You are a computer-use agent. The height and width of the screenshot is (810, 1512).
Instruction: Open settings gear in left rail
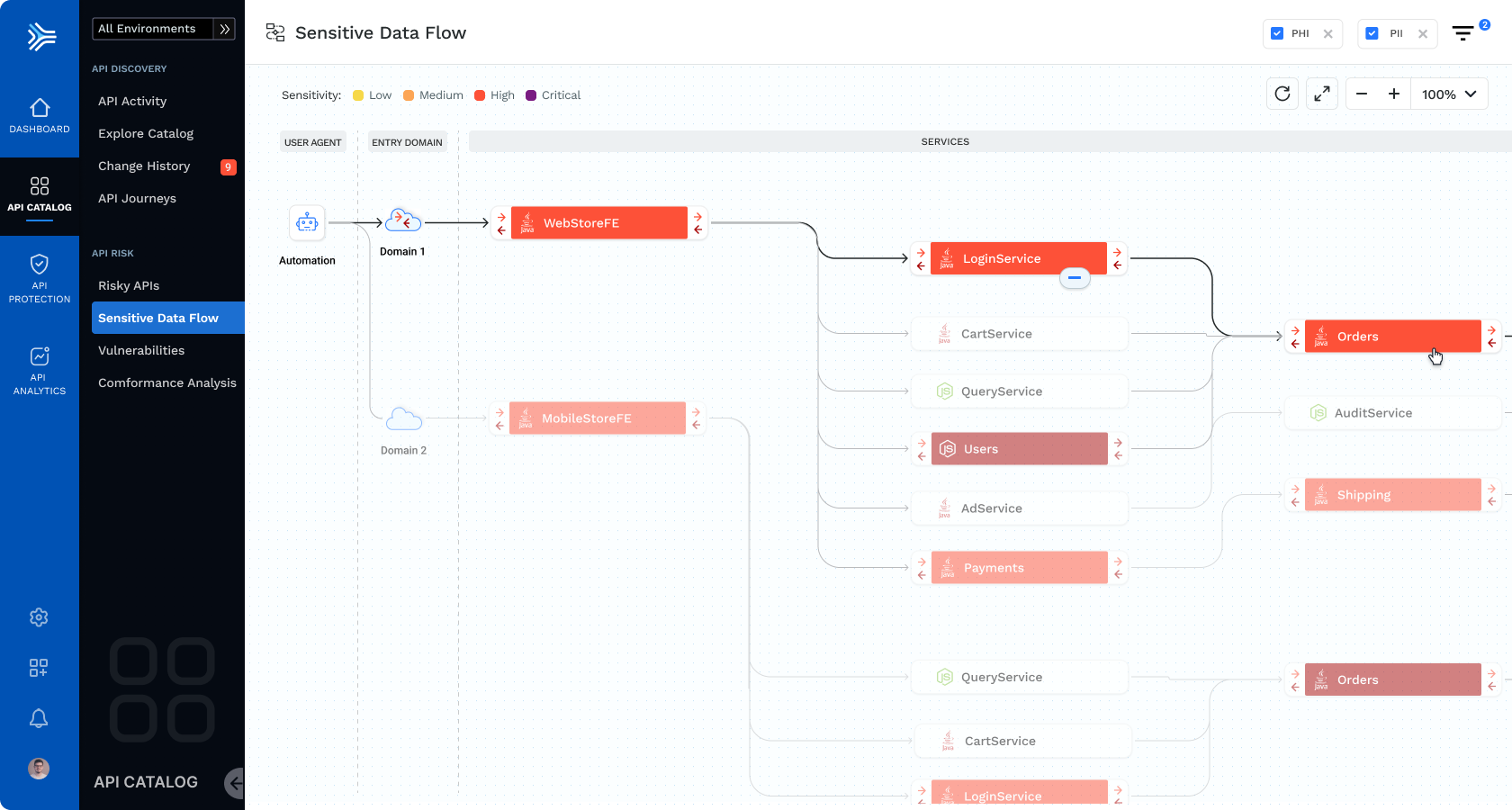[39, 617]
